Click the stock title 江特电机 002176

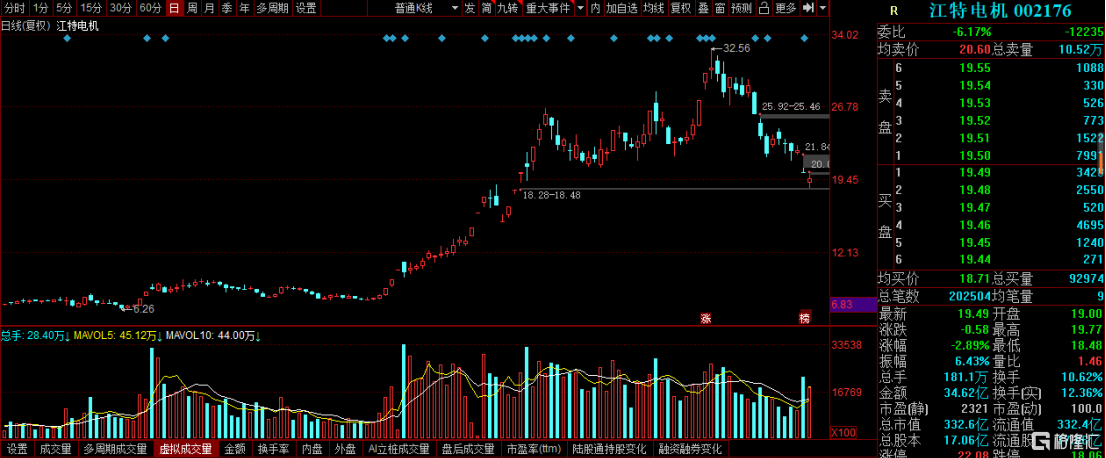pos(1002,12)
